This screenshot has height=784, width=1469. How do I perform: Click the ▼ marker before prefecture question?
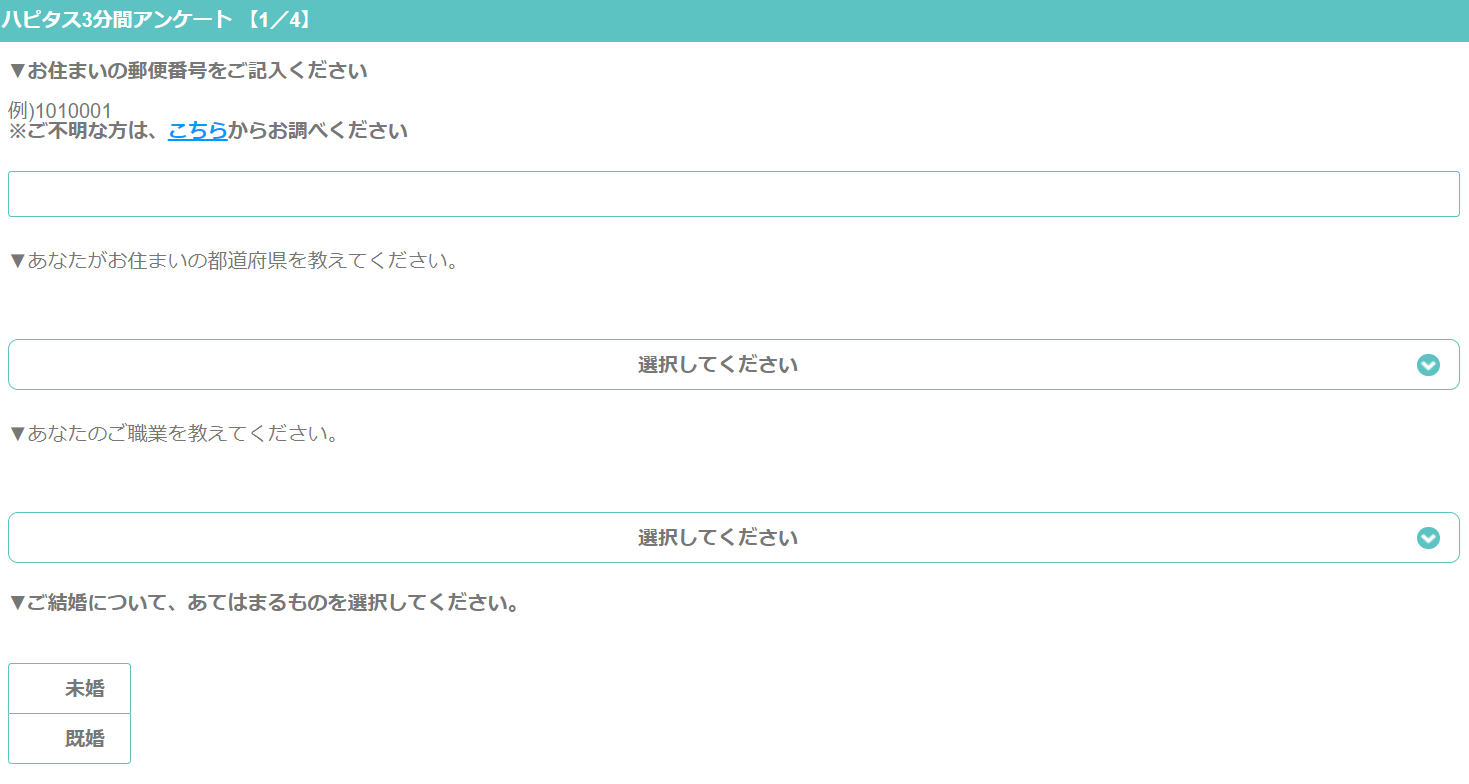(17, 261)
